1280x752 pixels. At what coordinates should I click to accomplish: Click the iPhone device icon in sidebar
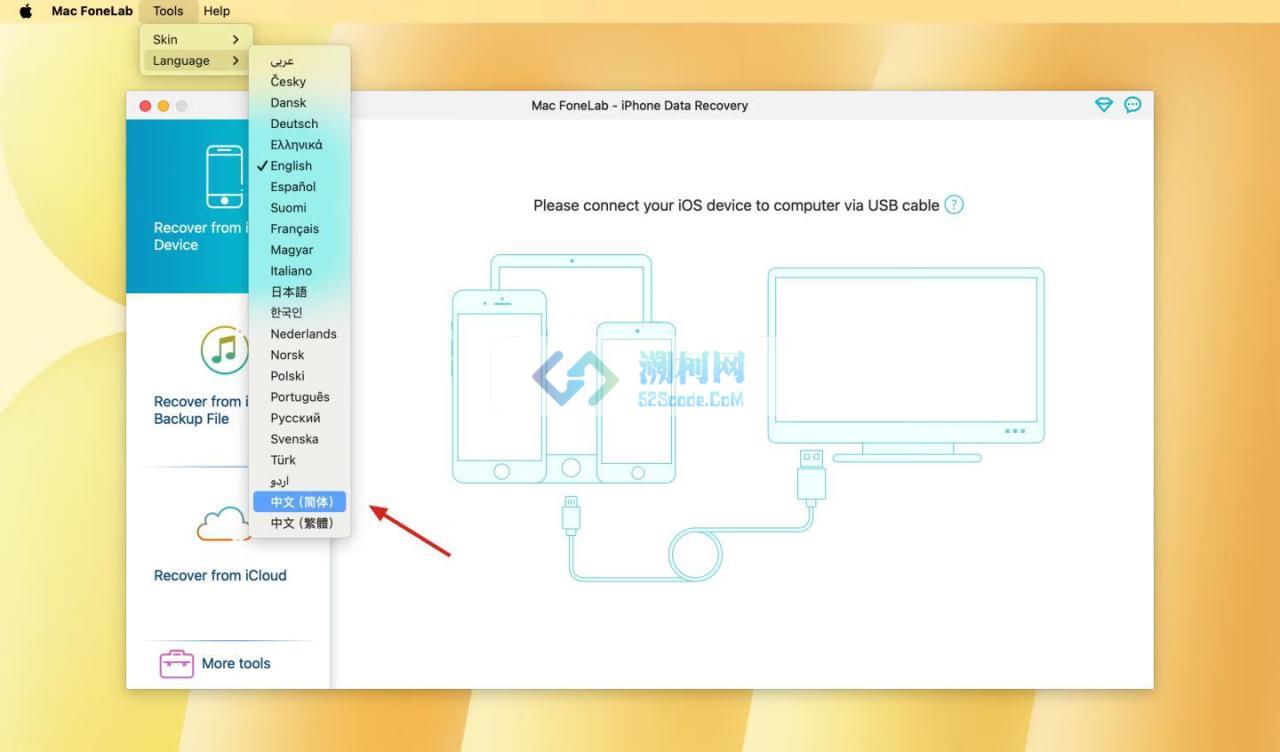[x=225, y=176]
